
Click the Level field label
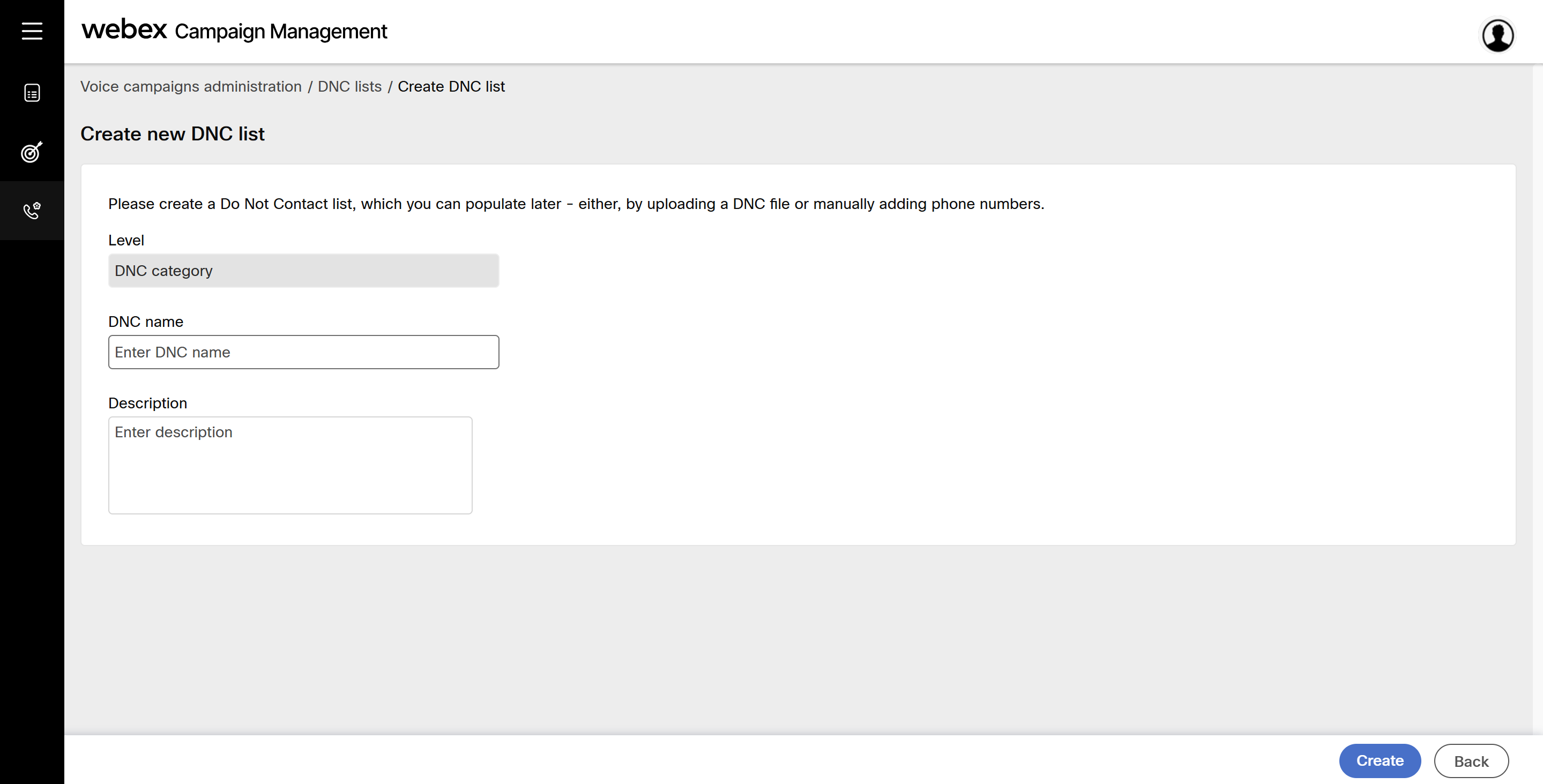pyautogui.click(x=126, y=240)
